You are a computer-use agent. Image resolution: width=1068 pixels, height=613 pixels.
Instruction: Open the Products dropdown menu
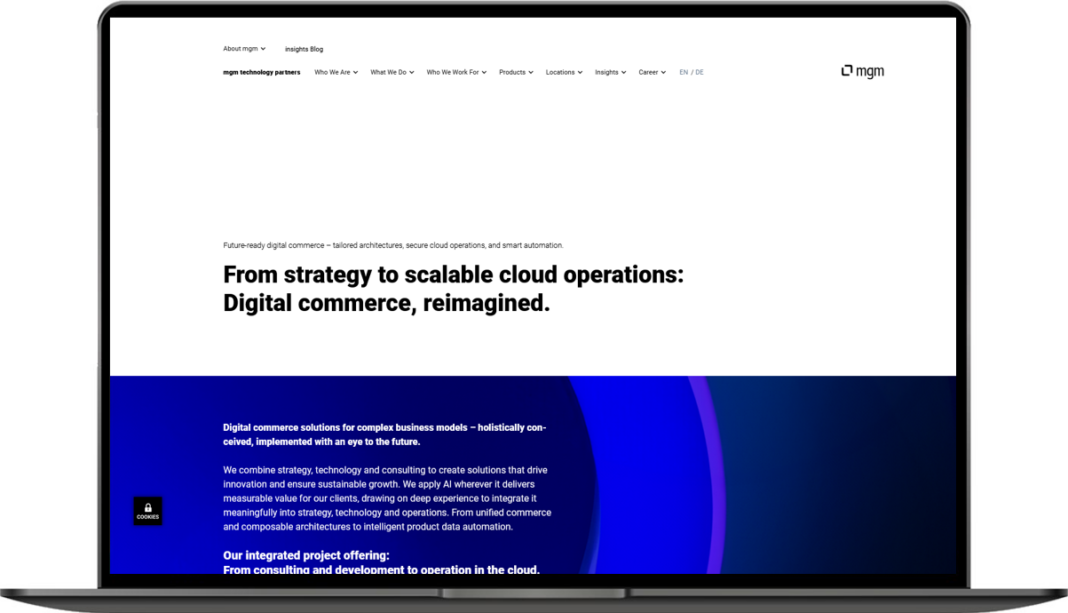516,72
